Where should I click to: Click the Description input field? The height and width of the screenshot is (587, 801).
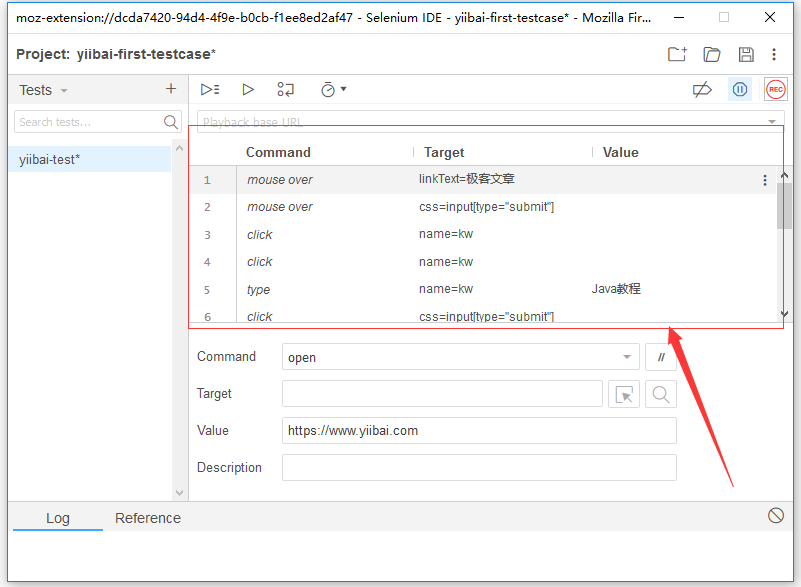[x=479, y=468]
